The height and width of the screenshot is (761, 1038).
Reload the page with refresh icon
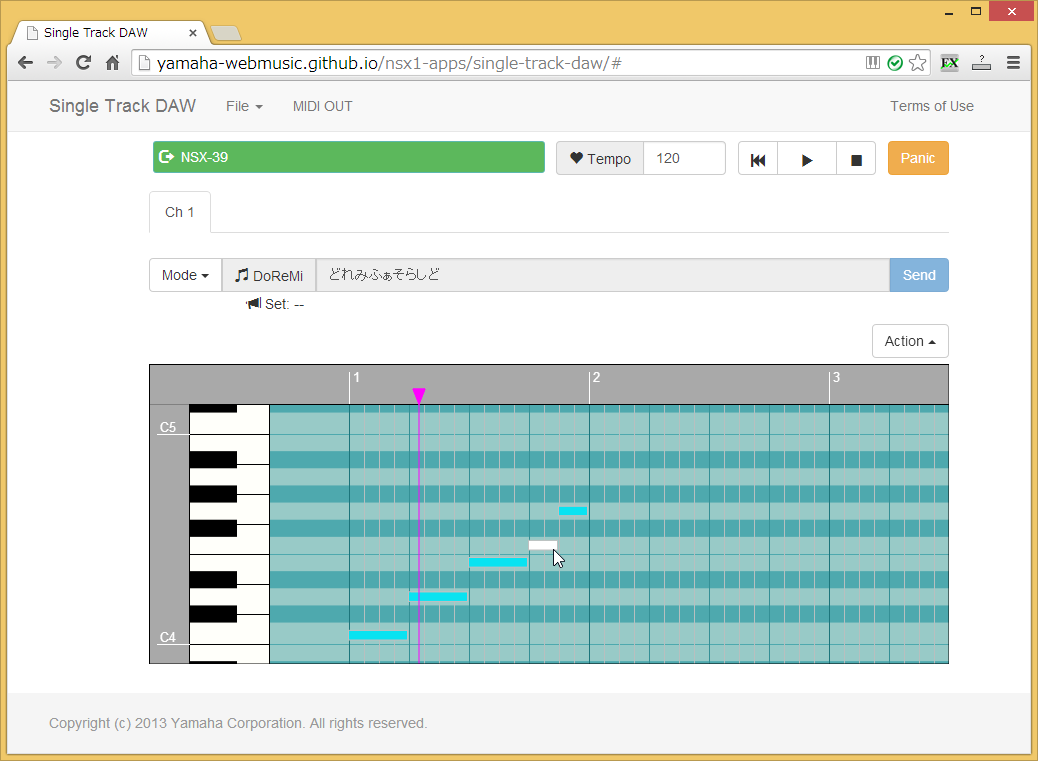(83, 64)
